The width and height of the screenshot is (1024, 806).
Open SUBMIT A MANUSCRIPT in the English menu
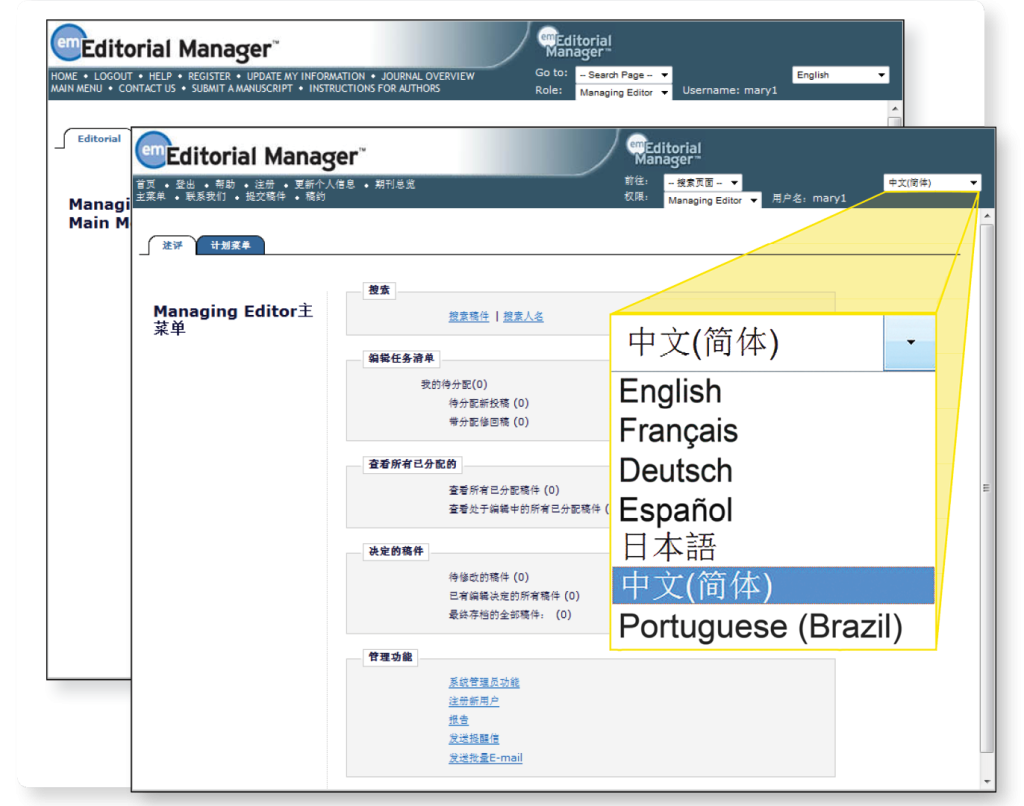[x=242, y=88]
